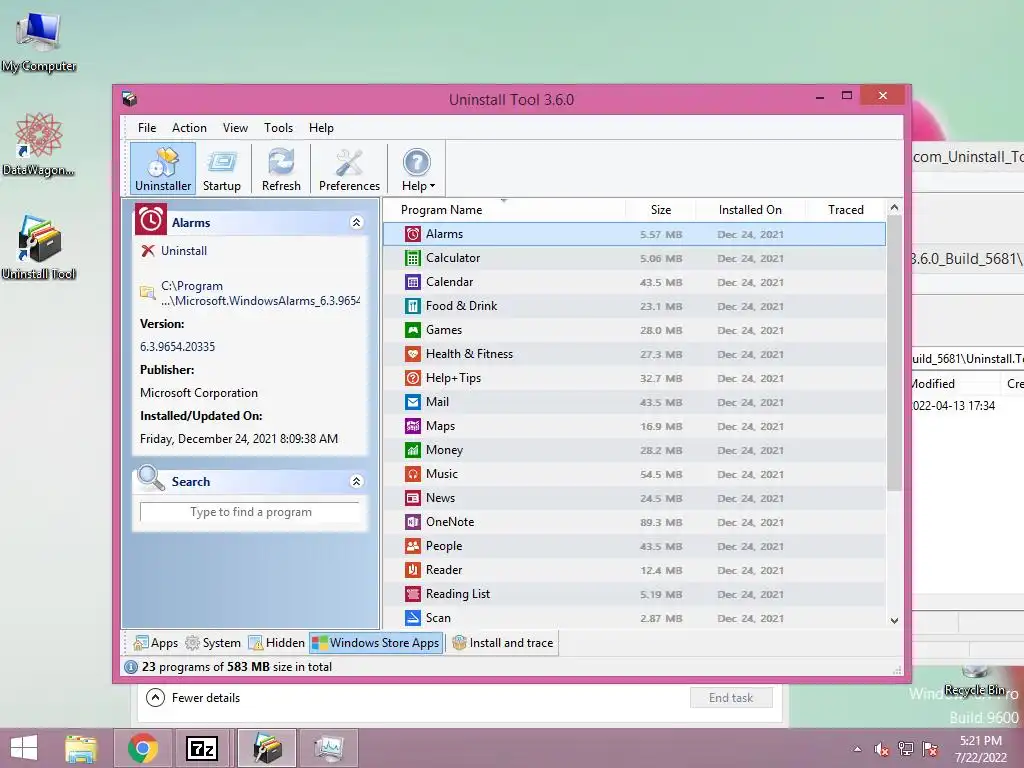This screenshot has width=1024, height=768.
Task: Collapse Task Manager with Fewer details
Action: coord(193,697)
